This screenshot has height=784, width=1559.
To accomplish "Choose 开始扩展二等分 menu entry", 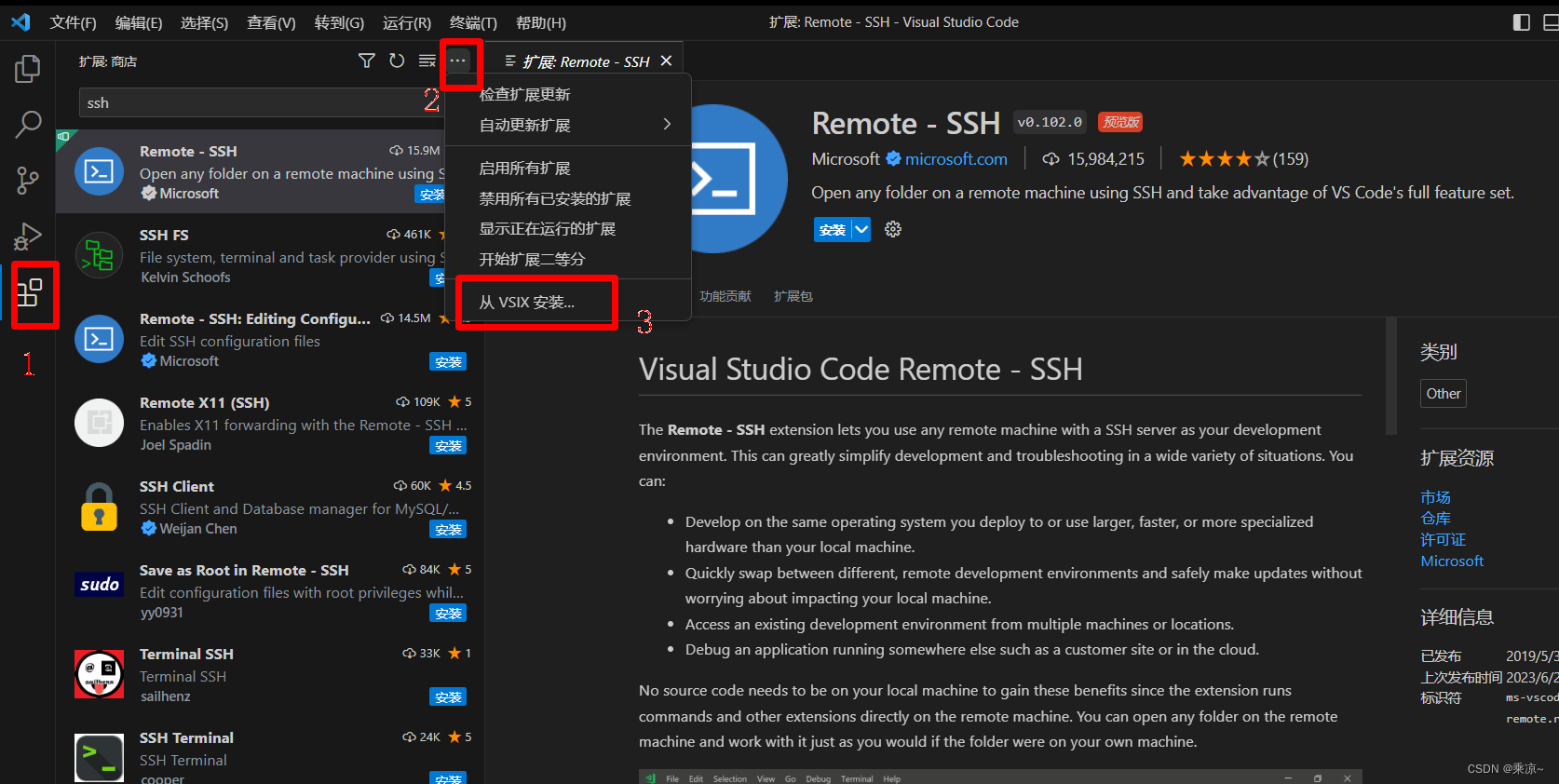I will click(x=568, y=259).
